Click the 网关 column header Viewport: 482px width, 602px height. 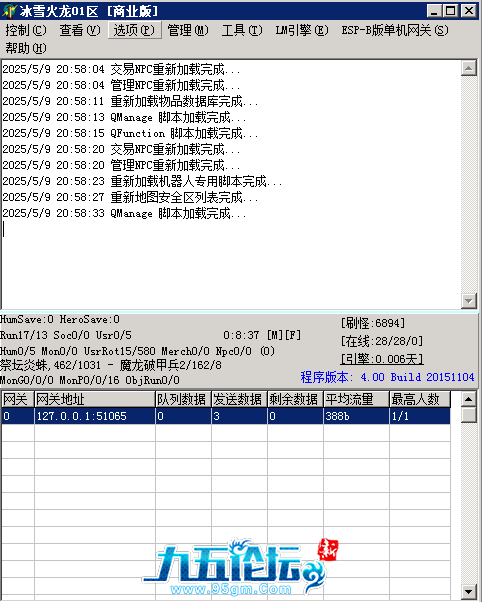(x=18, y=399)
